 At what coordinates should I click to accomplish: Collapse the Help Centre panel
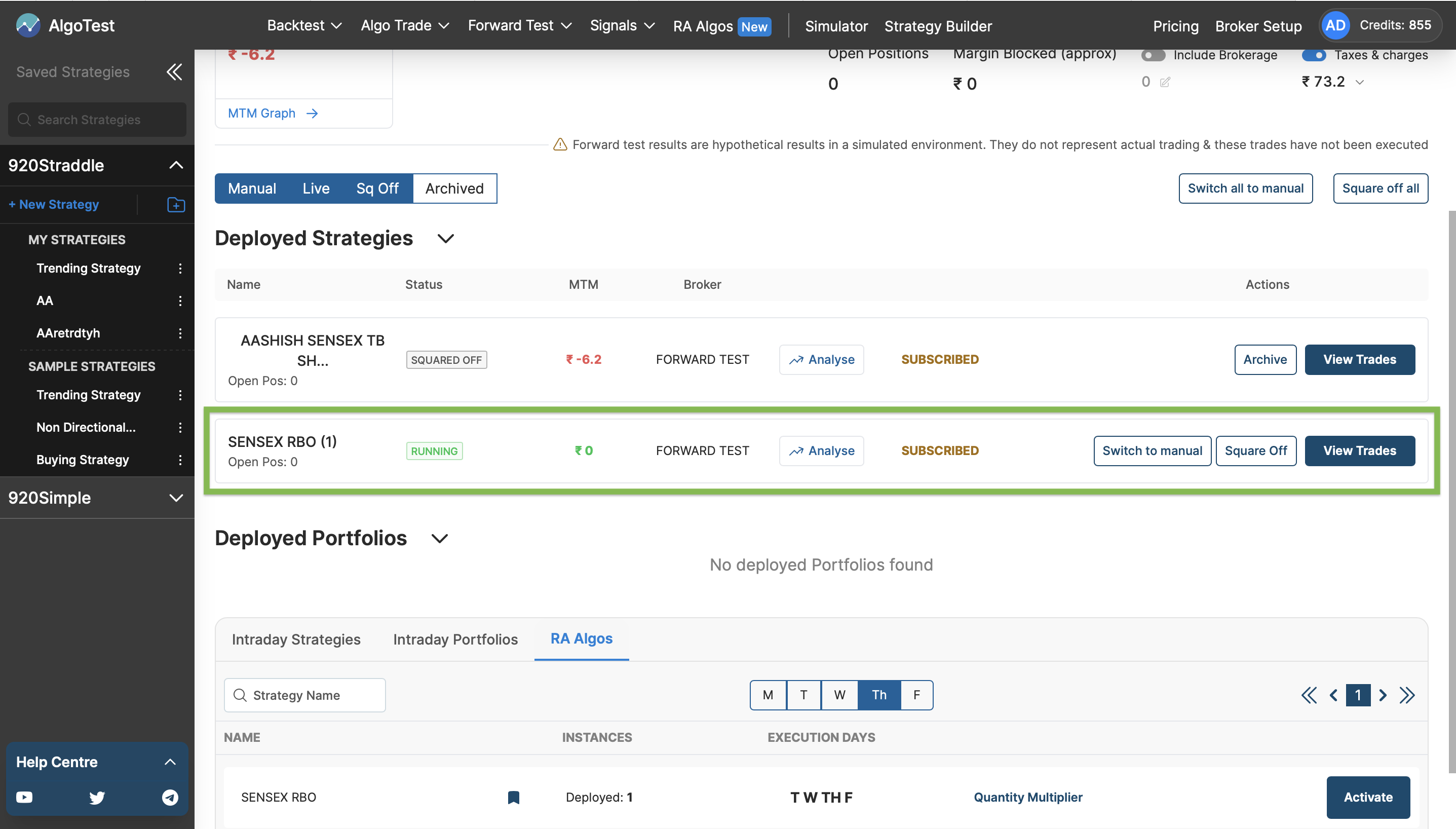coord(170,762)
